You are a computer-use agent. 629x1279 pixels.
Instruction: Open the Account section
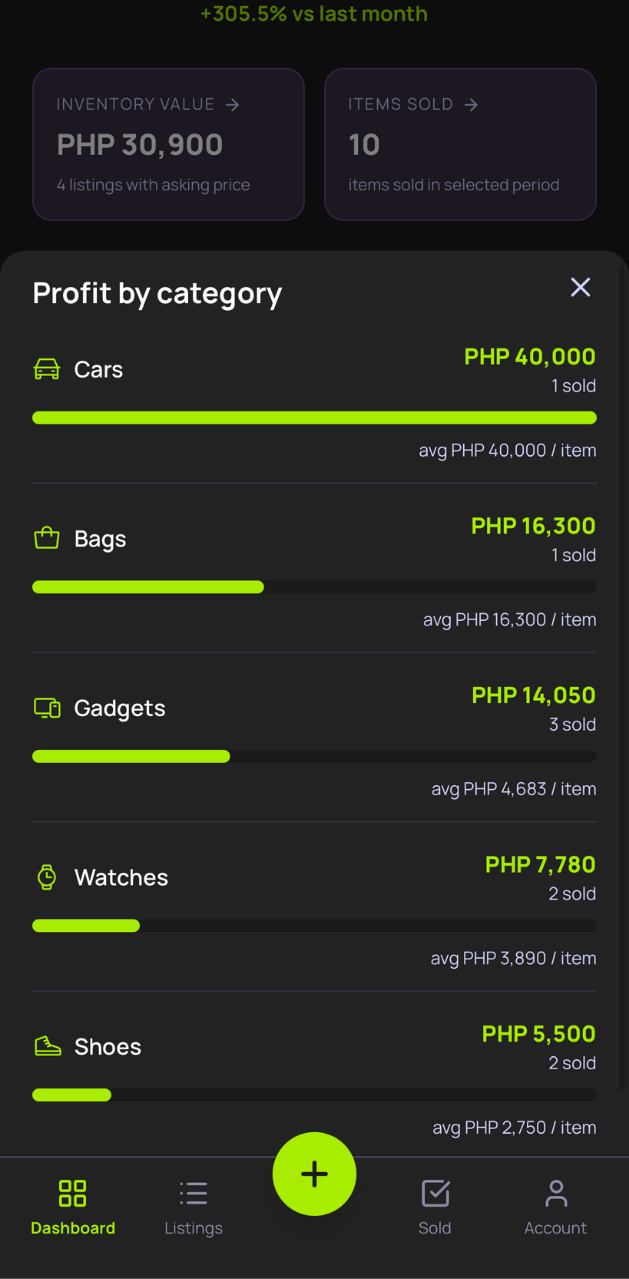click(x=556, y=1207)
